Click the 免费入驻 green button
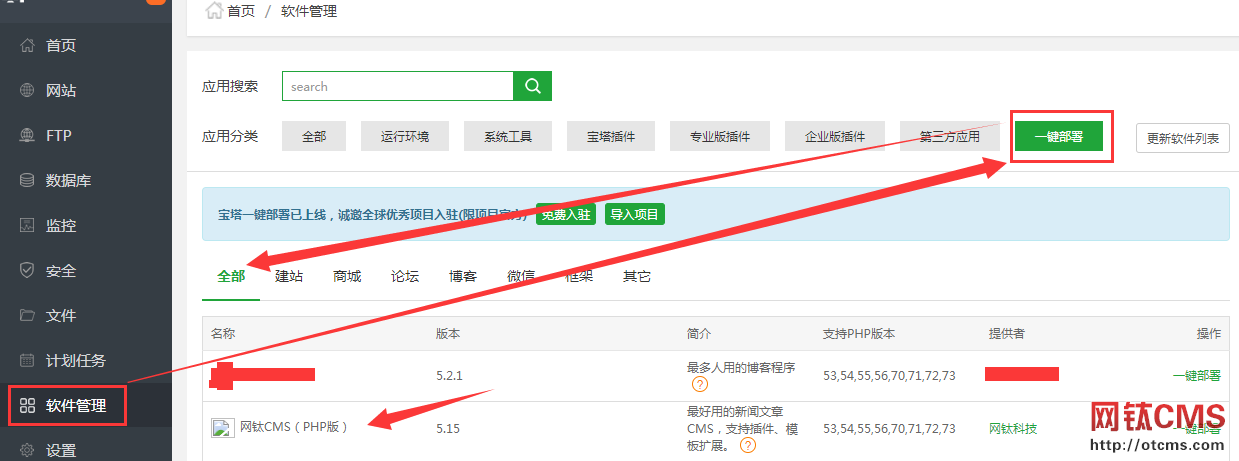This screenshot has width=1239, height=461. coord(566,214)
